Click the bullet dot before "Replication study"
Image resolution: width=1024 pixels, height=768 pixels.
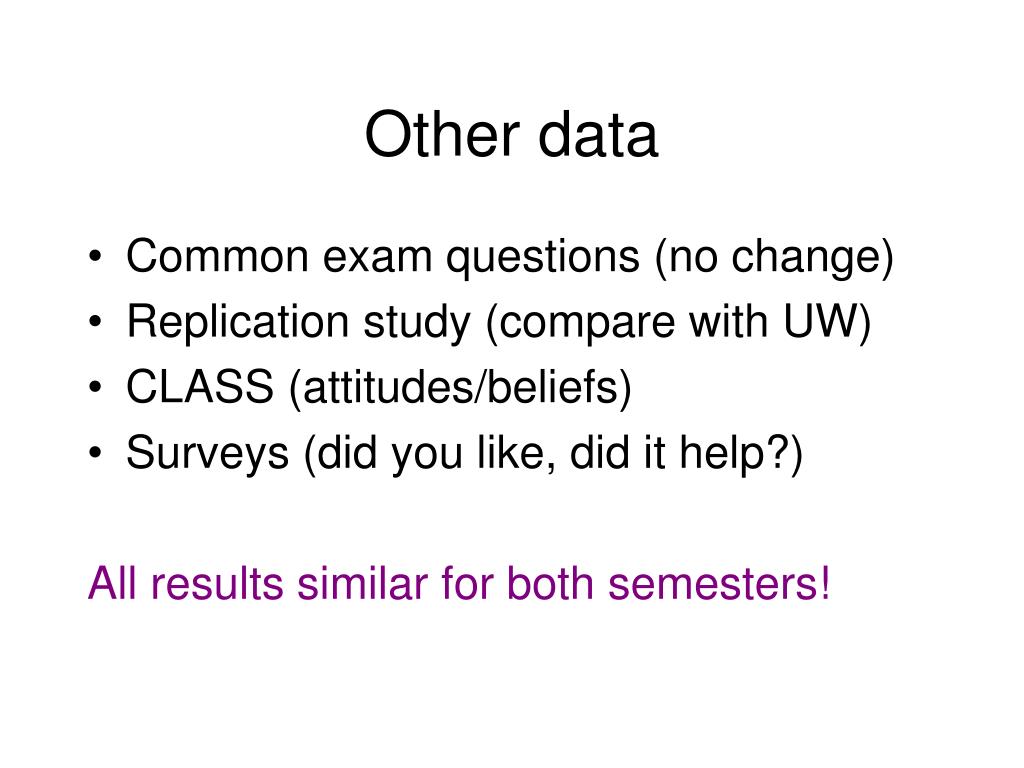point(95,325)
